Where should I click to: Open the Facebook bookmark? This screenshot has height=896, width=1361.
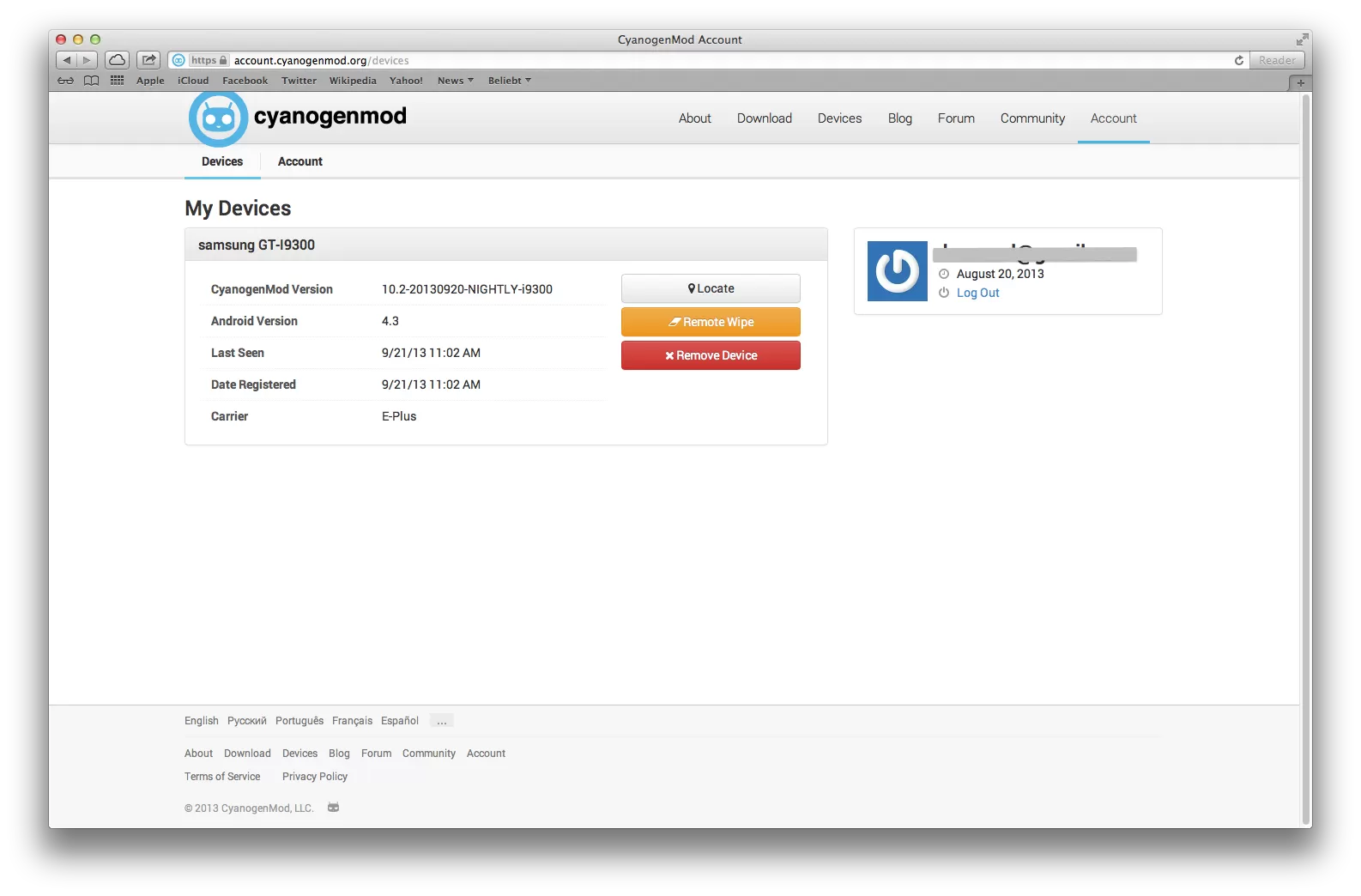pyautogui.click(x=245, y=81)
